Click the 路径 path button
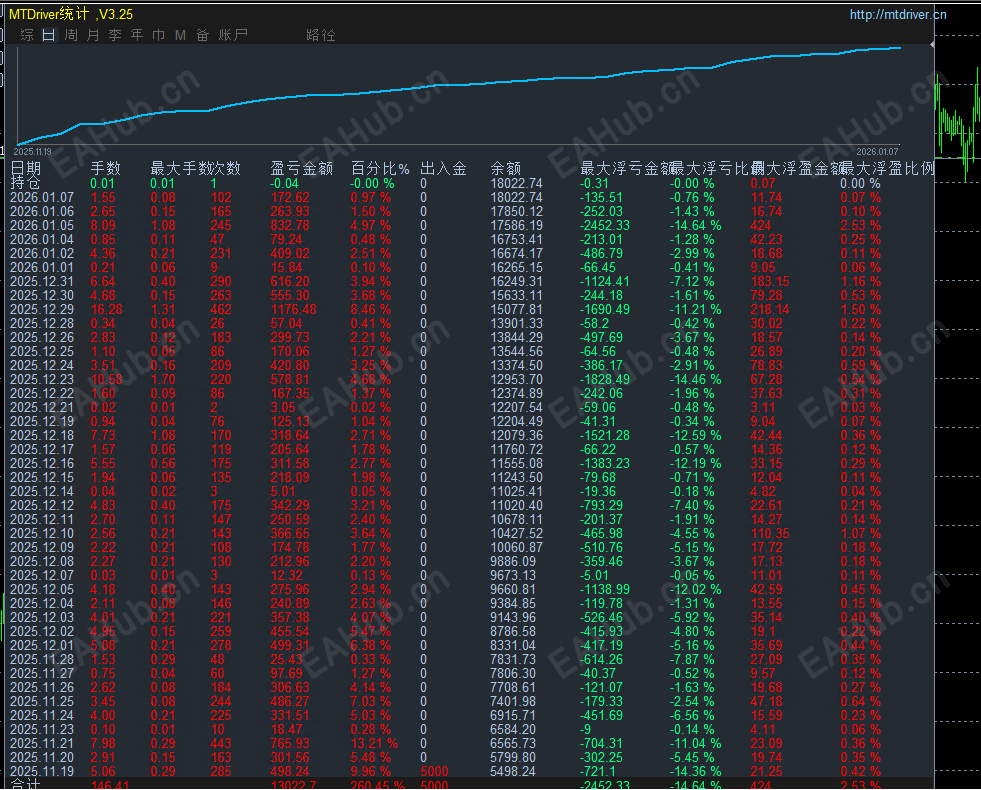Viewport: 981px width, 790px height. [x=321, y=35]
